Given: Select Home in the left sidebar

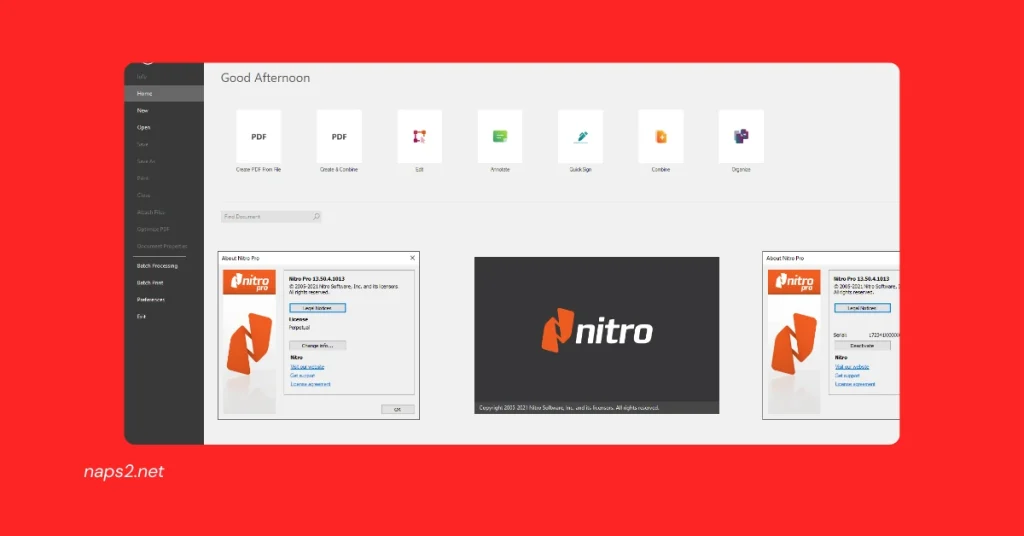Looking at the screenshot, I should [145, 93].
